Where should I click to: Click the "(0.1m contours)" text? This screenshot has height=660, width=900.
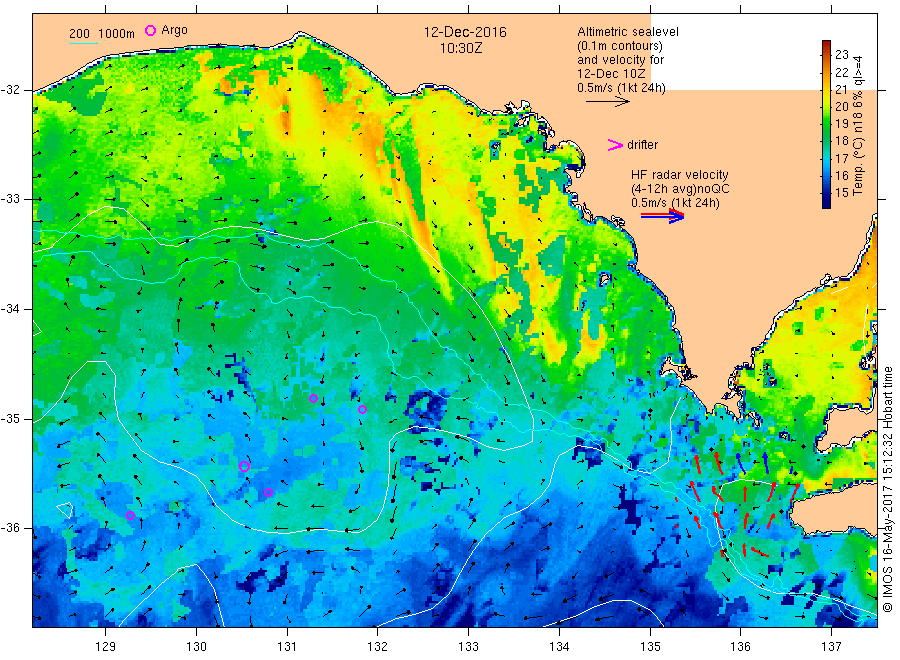point(619,46)
